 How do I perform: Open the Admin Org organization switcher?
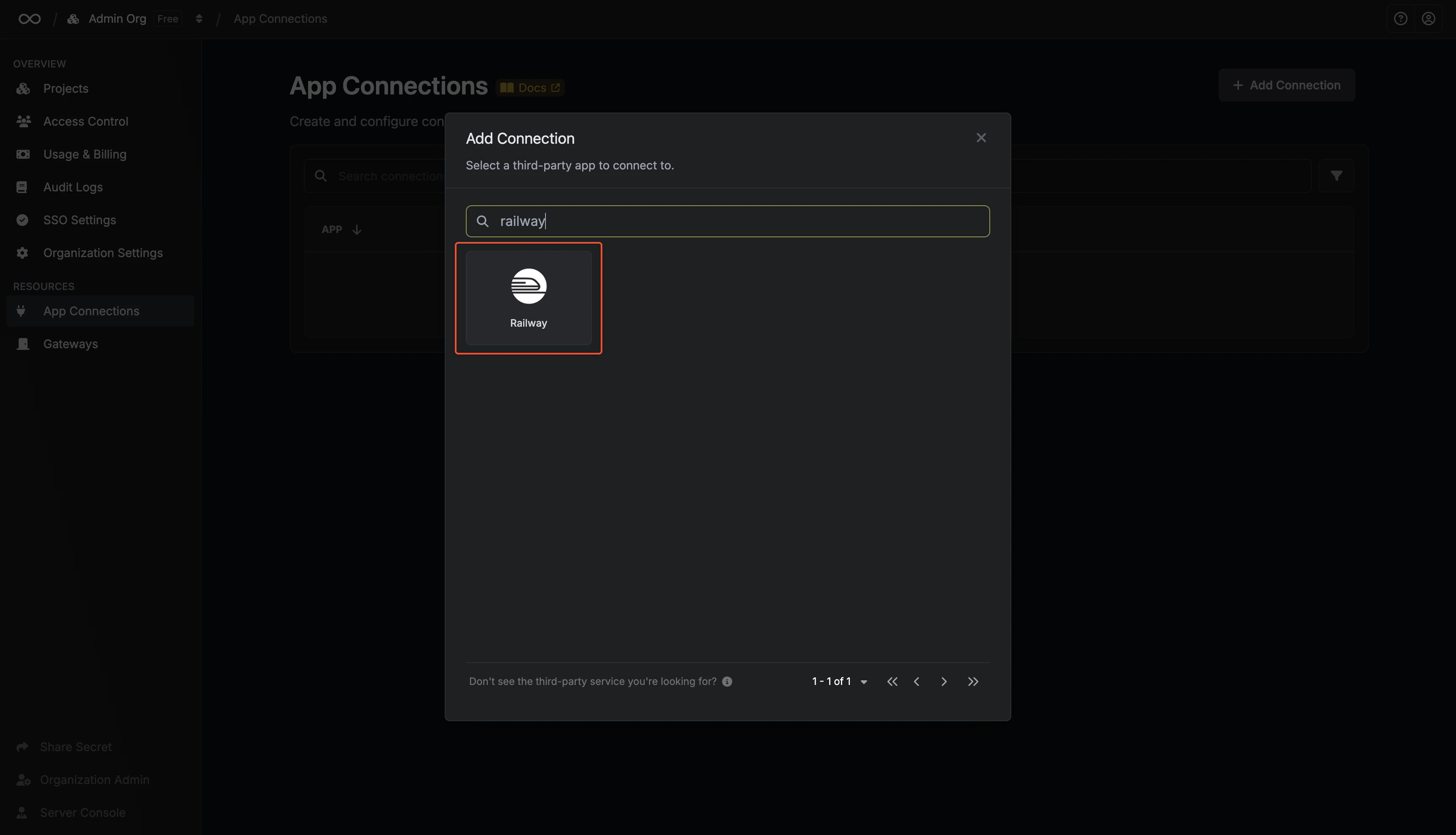coord(199,19)
